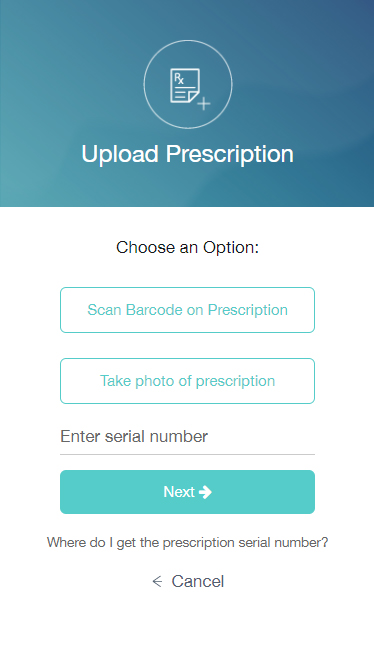Click the circular outline around the prescription icon
Image resolution: width=374 pixels, height=665 pixels.
coord(188,84)
